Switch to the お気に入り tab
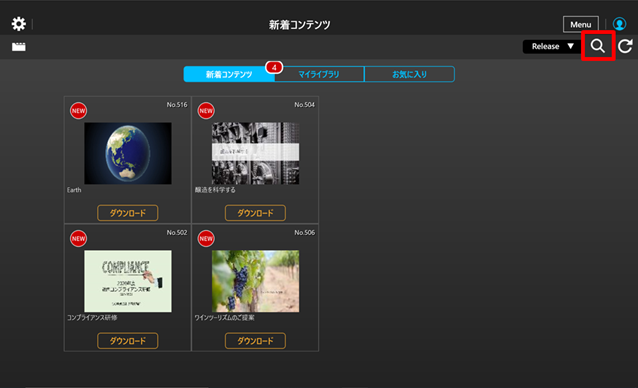Viewport: 638px width, 388px height. click(x=409, y=74)
